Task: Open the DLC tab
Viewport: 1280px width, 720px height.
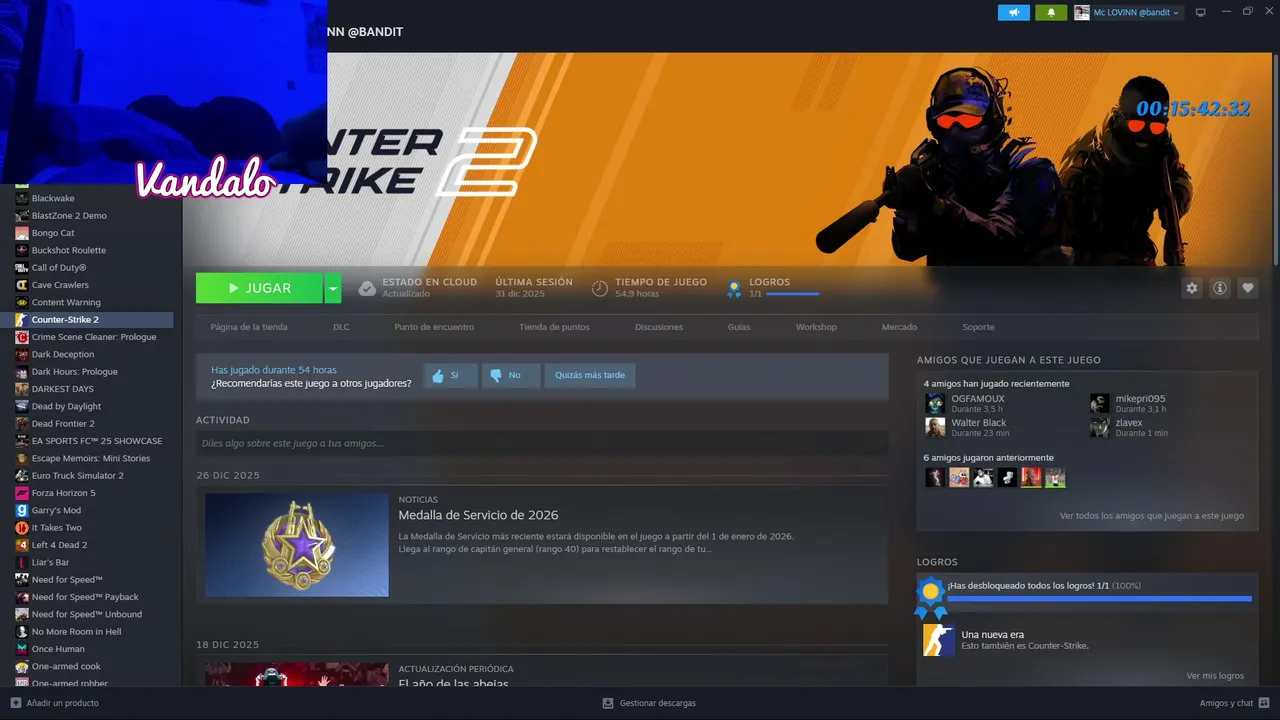Action: point(341,327)
